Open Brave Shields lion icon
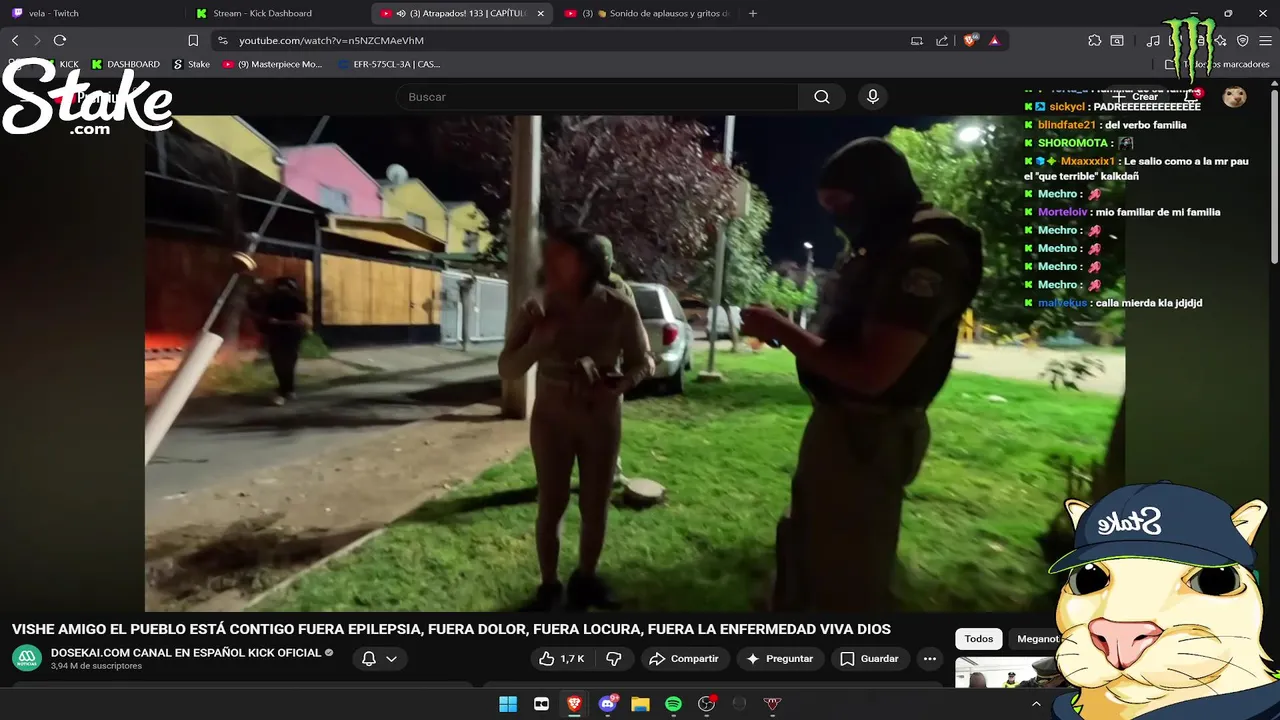The height and width of the screenshot is (720, 1280). pyautogui.click(x=970, y=41)
